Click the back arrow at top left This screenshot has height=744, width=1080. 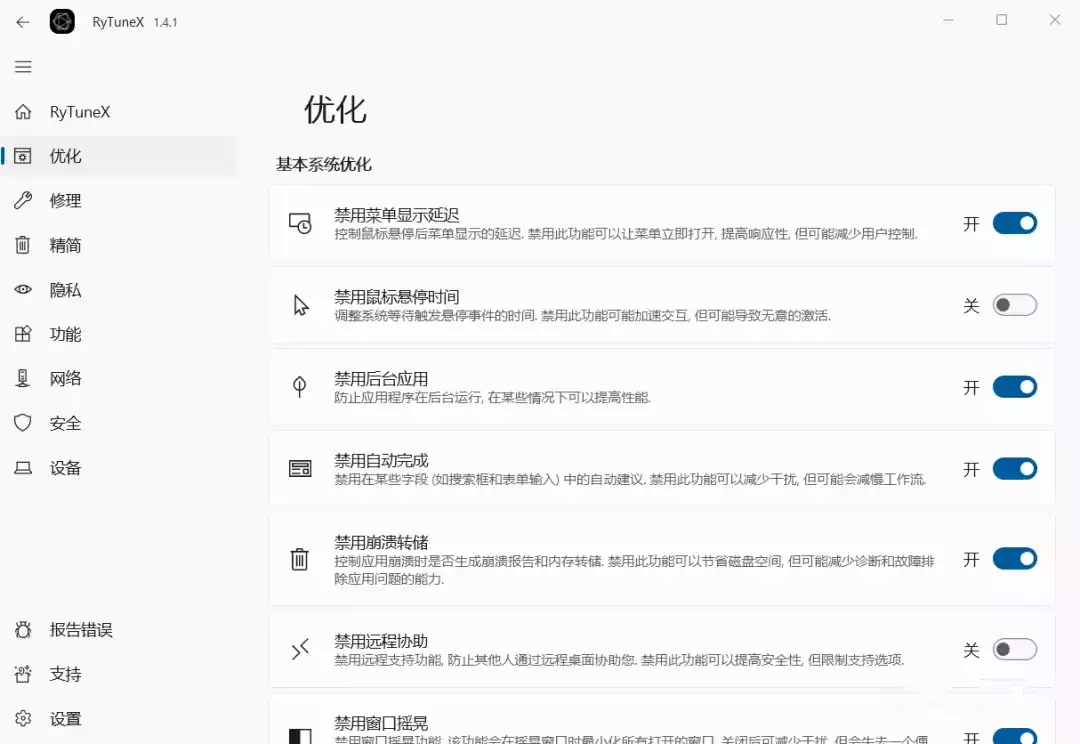[x=22, y=20]
